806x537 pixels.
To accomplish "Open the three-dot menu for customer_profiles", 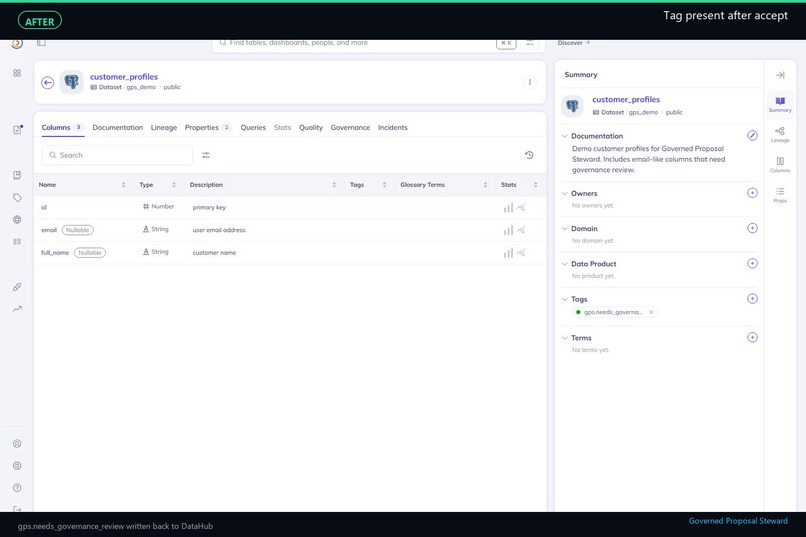I will point(529,82).
